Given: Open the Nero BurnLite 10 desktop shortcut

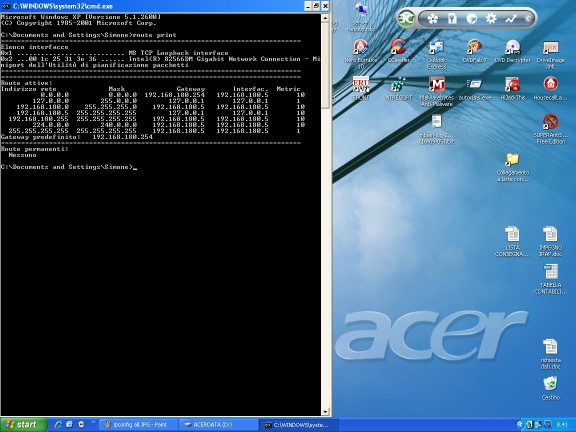Looking at the screenshot, I should pyautogui.click(x=361, y=54).
